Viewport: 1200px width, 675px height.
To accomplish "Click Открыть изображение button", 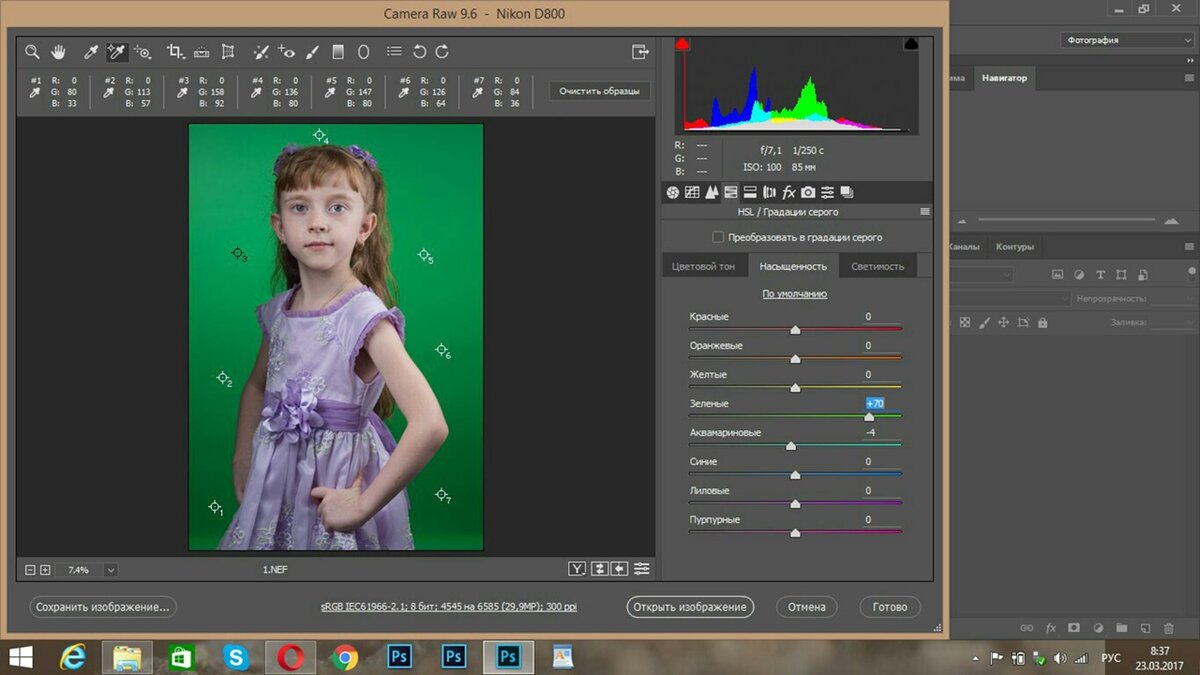I will click(x=690, y=607).
